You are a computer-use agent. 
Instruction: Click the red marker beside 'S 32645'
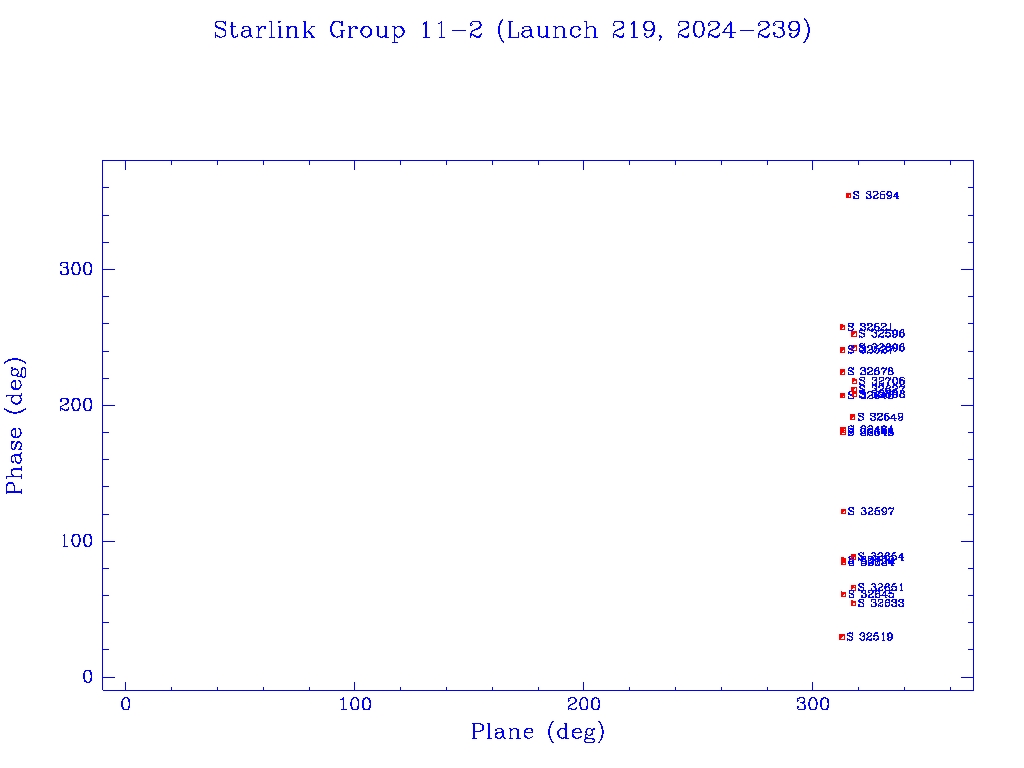pyautogui.click(x=843, y=594)
